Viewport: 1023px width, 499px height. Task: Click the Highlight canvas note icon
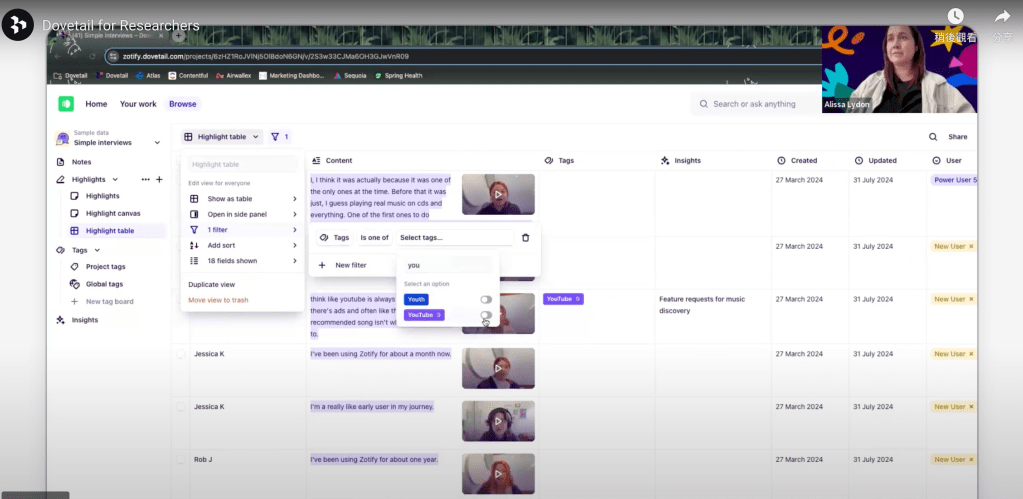click(74, 213)
